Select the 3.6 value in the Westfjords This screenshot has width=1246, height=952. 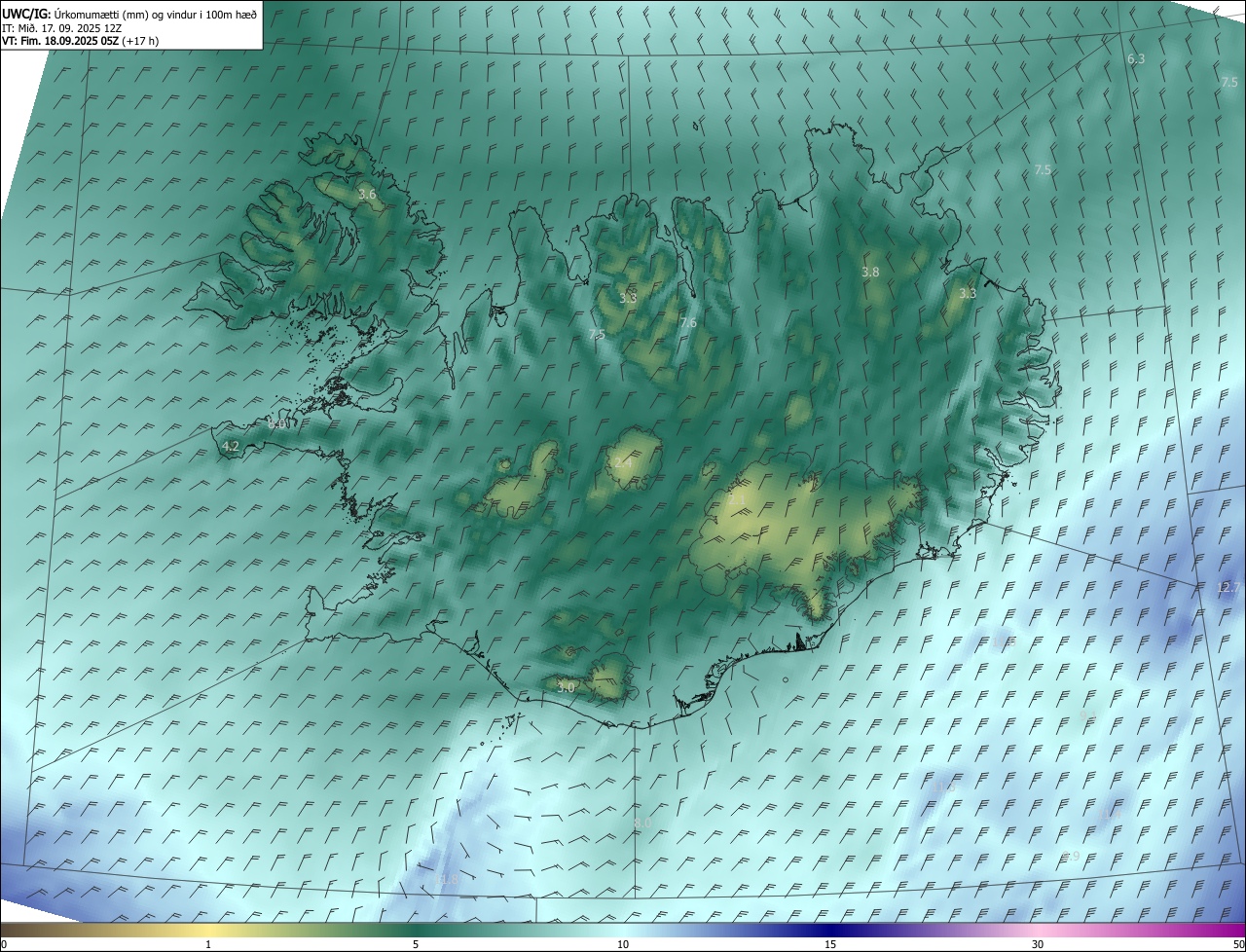tap(367, 195)
